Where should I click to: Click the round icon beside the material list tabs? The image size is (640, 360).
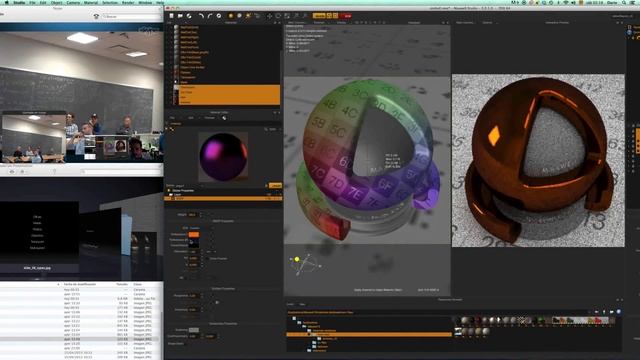coord(224,118)
